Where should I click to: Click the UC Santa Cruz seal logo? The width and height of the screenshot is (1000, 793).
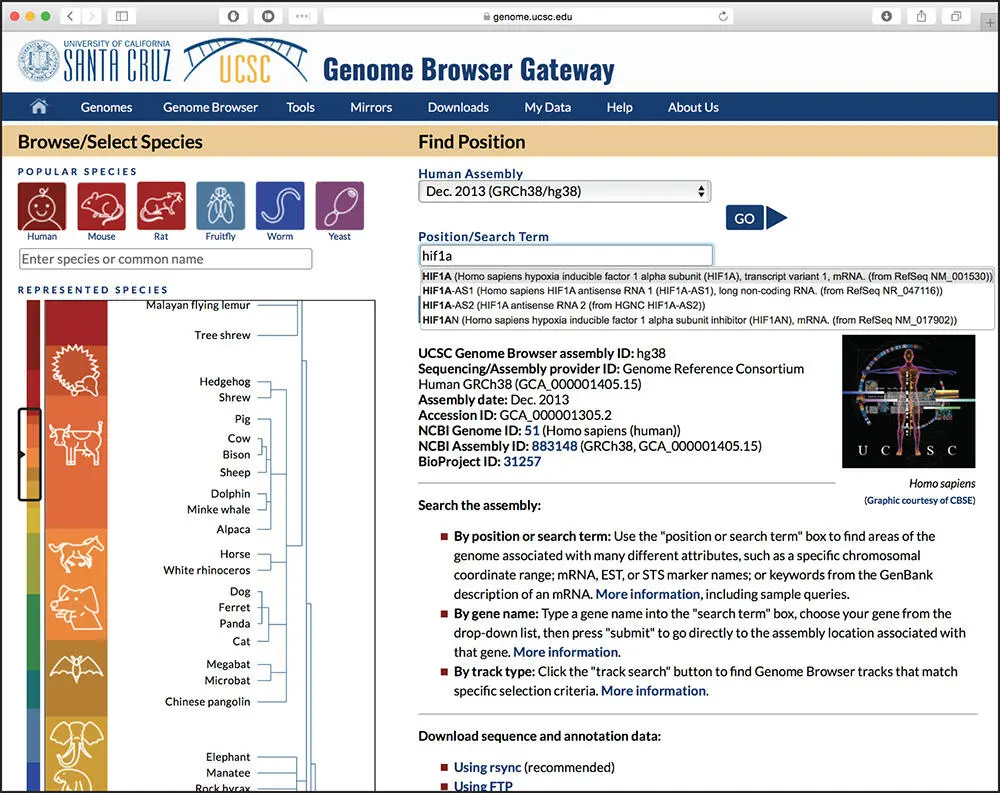[x=38, y=61]
